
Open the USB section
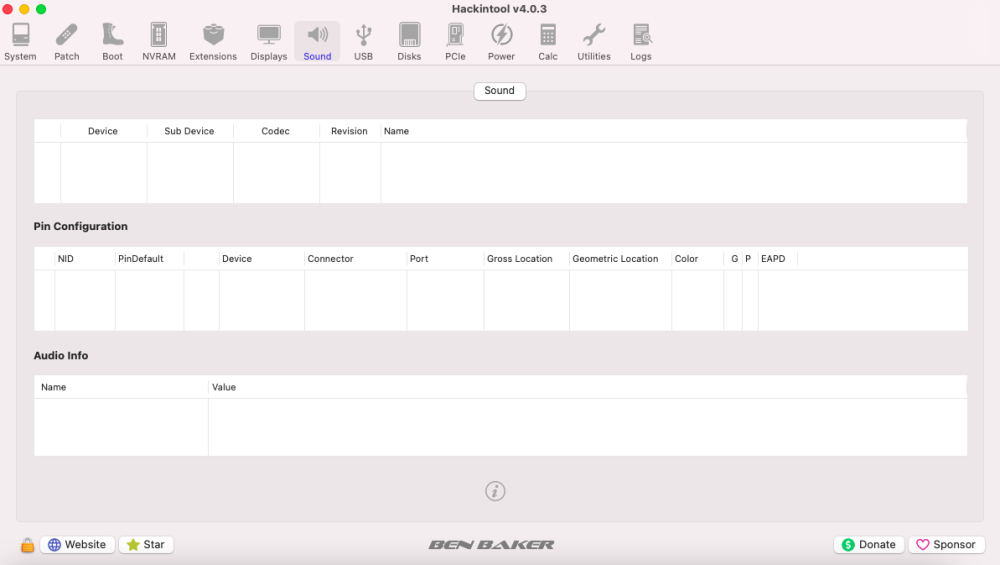364,42
